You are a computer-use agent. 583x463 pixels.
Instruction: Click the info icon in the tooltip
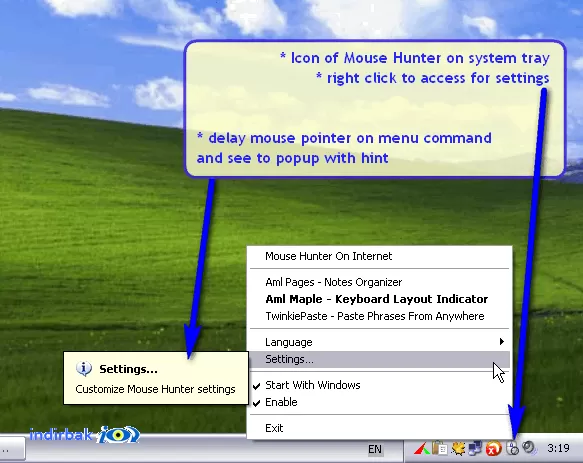[84, 368]
